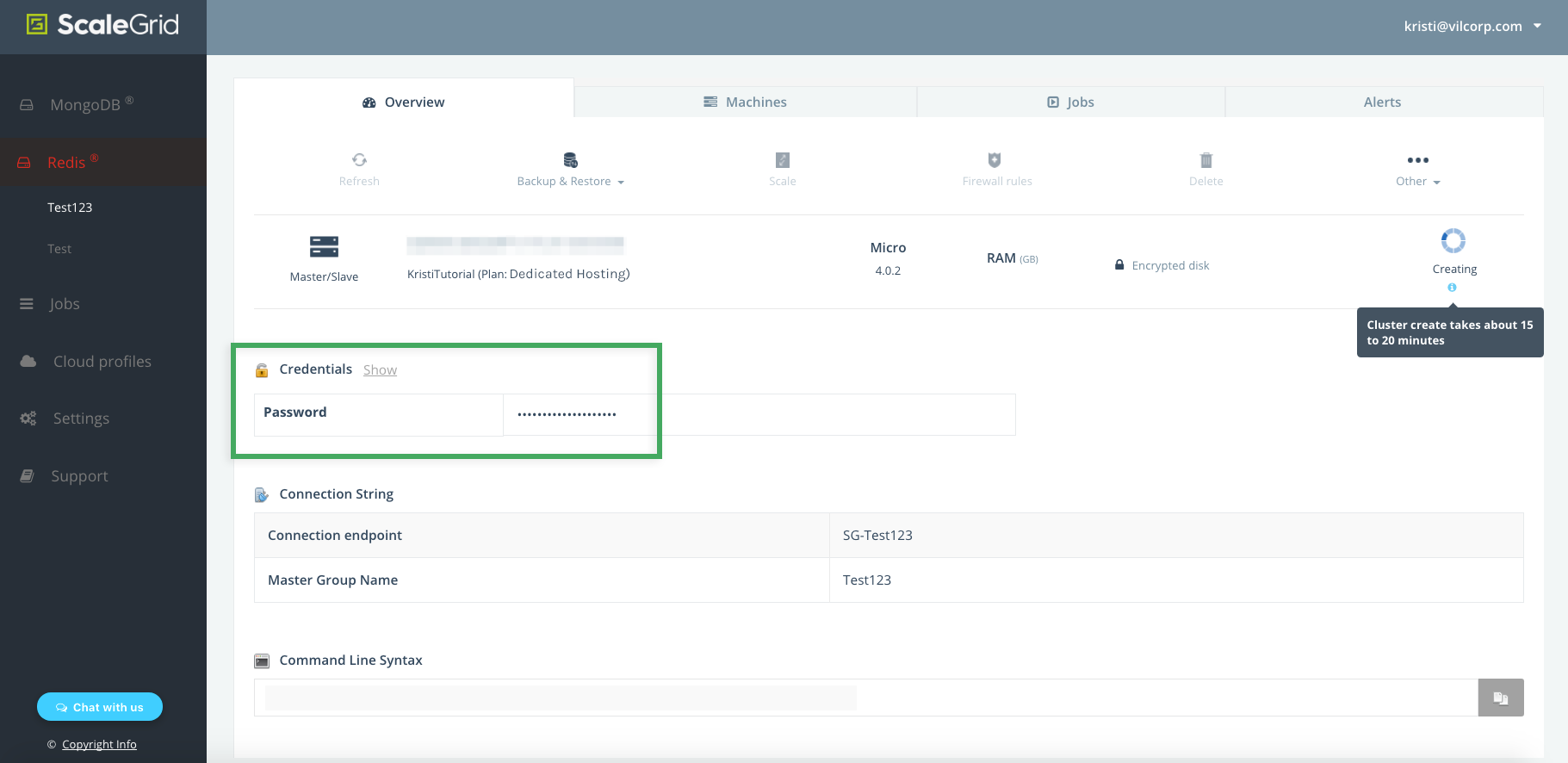
Task: Click the Scale icon
Action: click(783, 160)
